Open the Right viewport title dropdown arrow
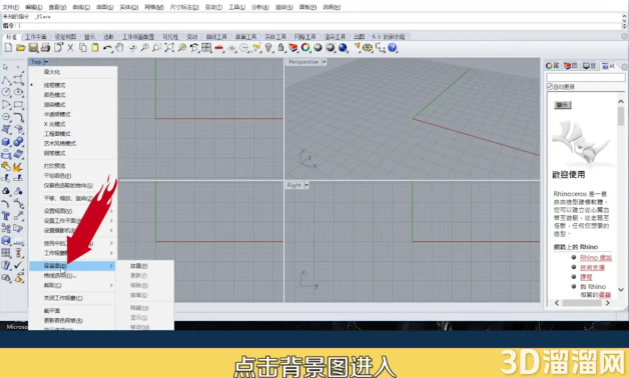This screenshot has height=378, width=629. [306, 185]
